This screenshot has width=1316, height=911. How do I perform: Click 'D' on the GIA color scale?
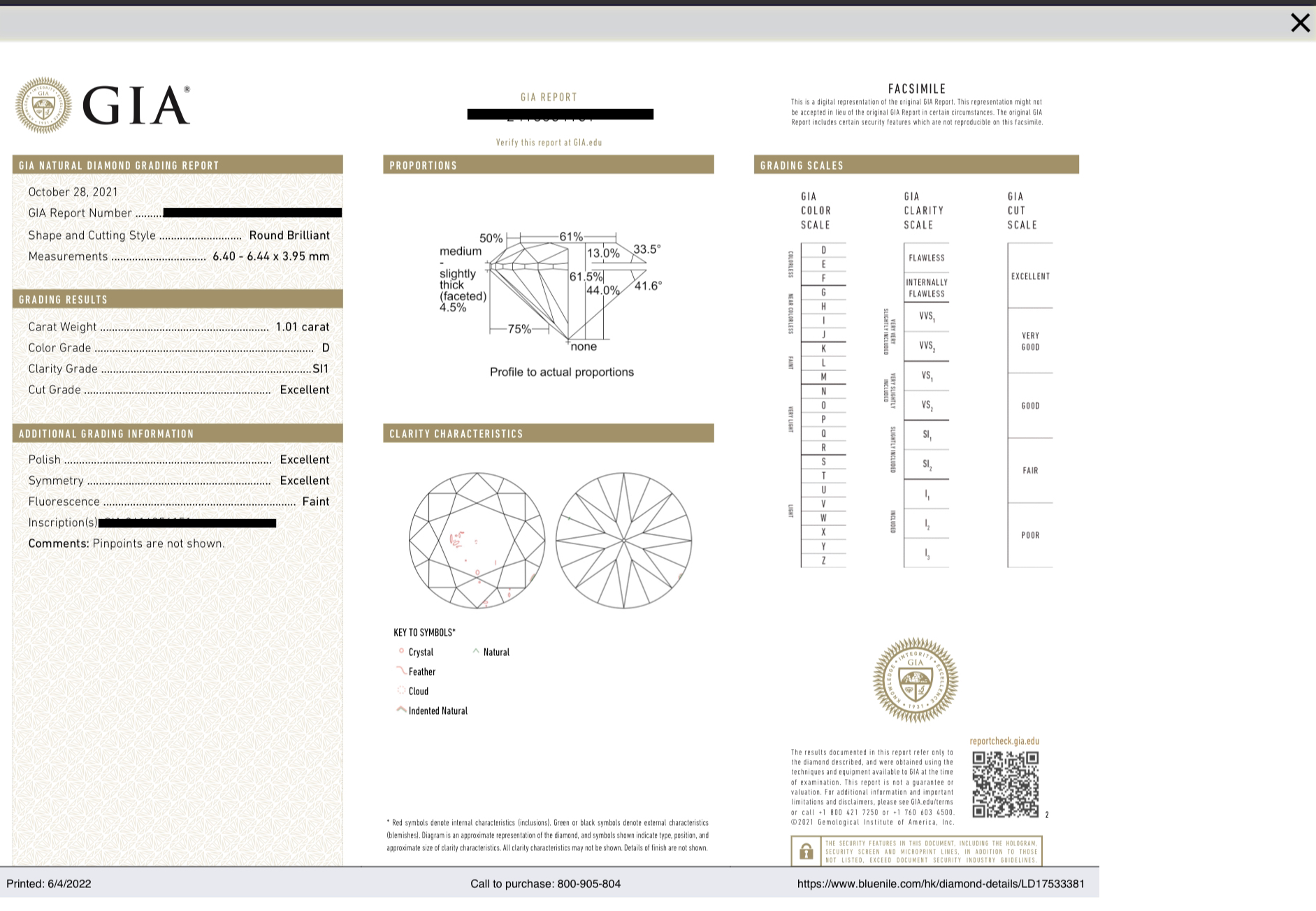(x=823, y=250)
